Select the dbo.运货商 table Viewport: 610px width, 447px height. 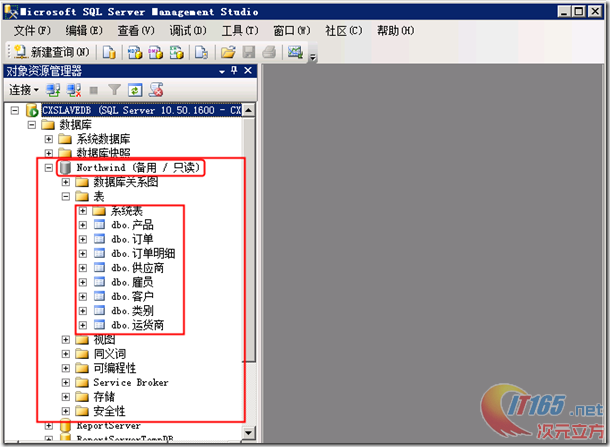pos(138,325)
